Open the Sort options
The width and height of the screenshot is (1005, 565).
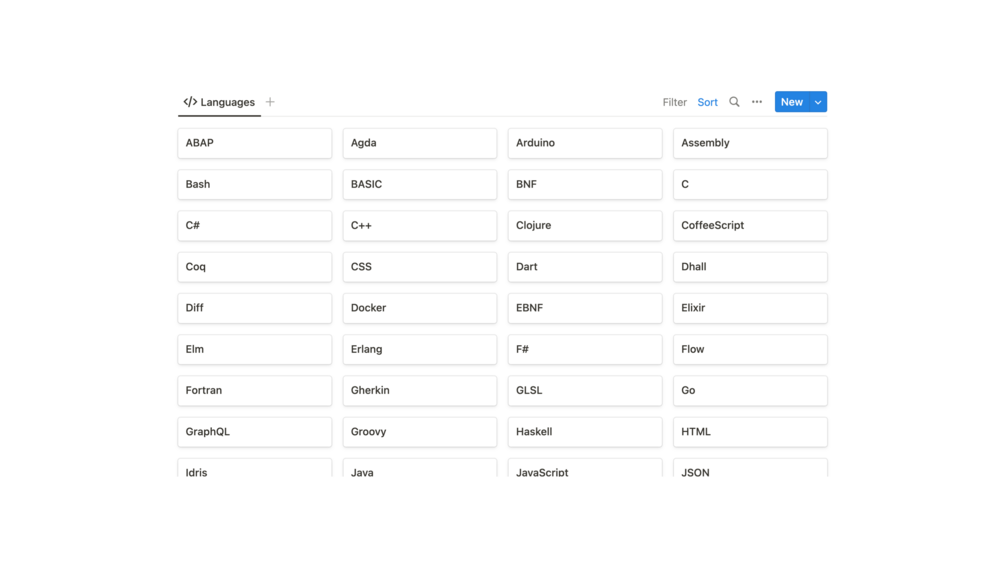[707, 102]
